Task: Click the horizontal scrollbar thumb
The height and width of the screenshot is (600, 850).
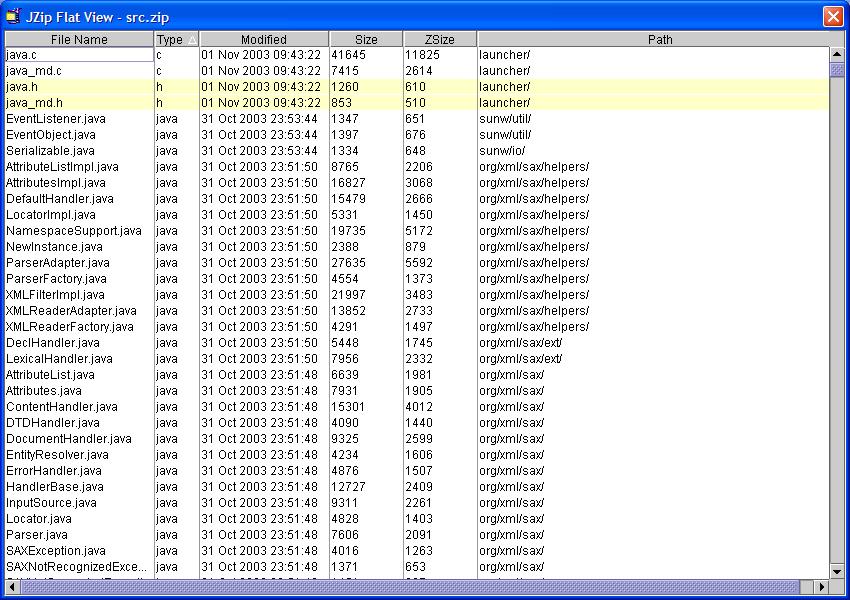Action: pos(410,586)
